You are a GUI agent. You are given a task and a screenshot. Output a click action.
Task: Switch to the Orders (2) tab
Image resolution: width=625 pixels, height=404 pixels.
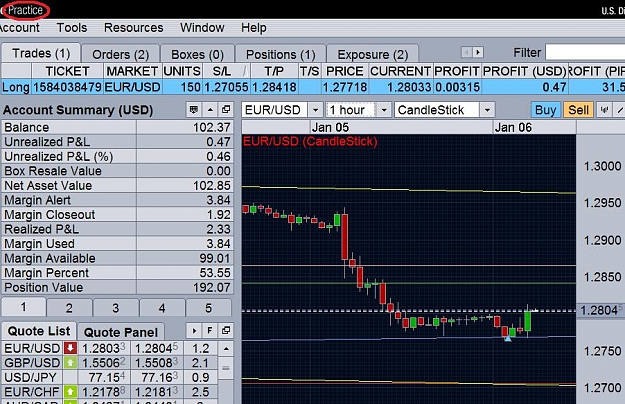click(120, 54)
